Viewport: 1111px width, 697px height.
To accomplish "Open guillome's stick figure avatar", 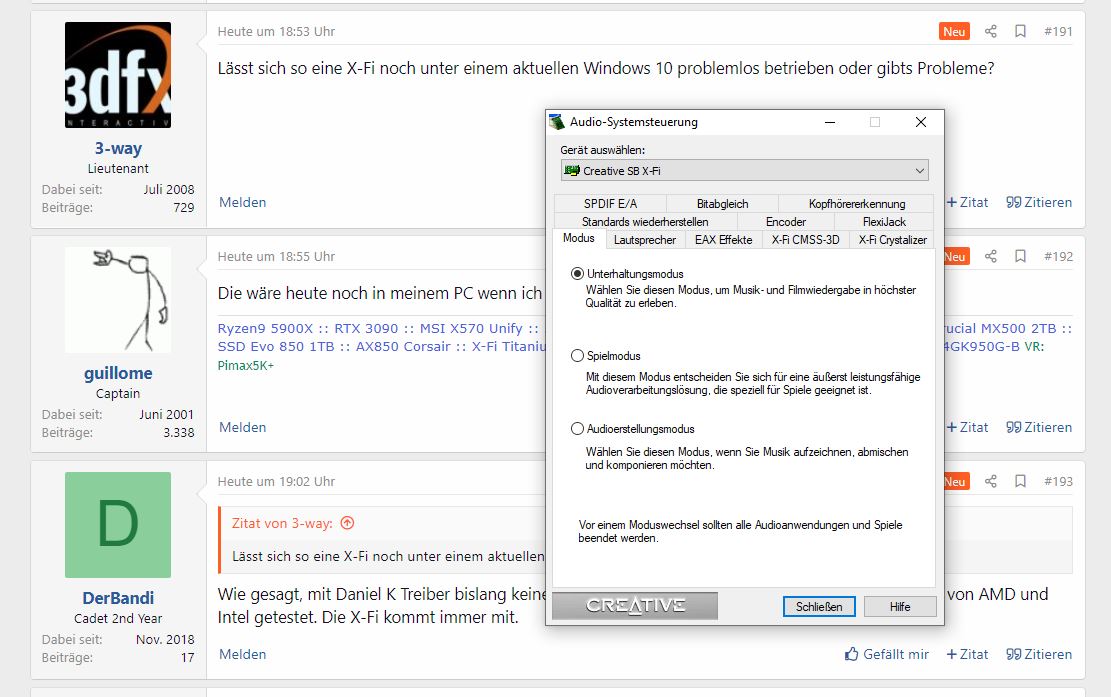I will point(118,300).
